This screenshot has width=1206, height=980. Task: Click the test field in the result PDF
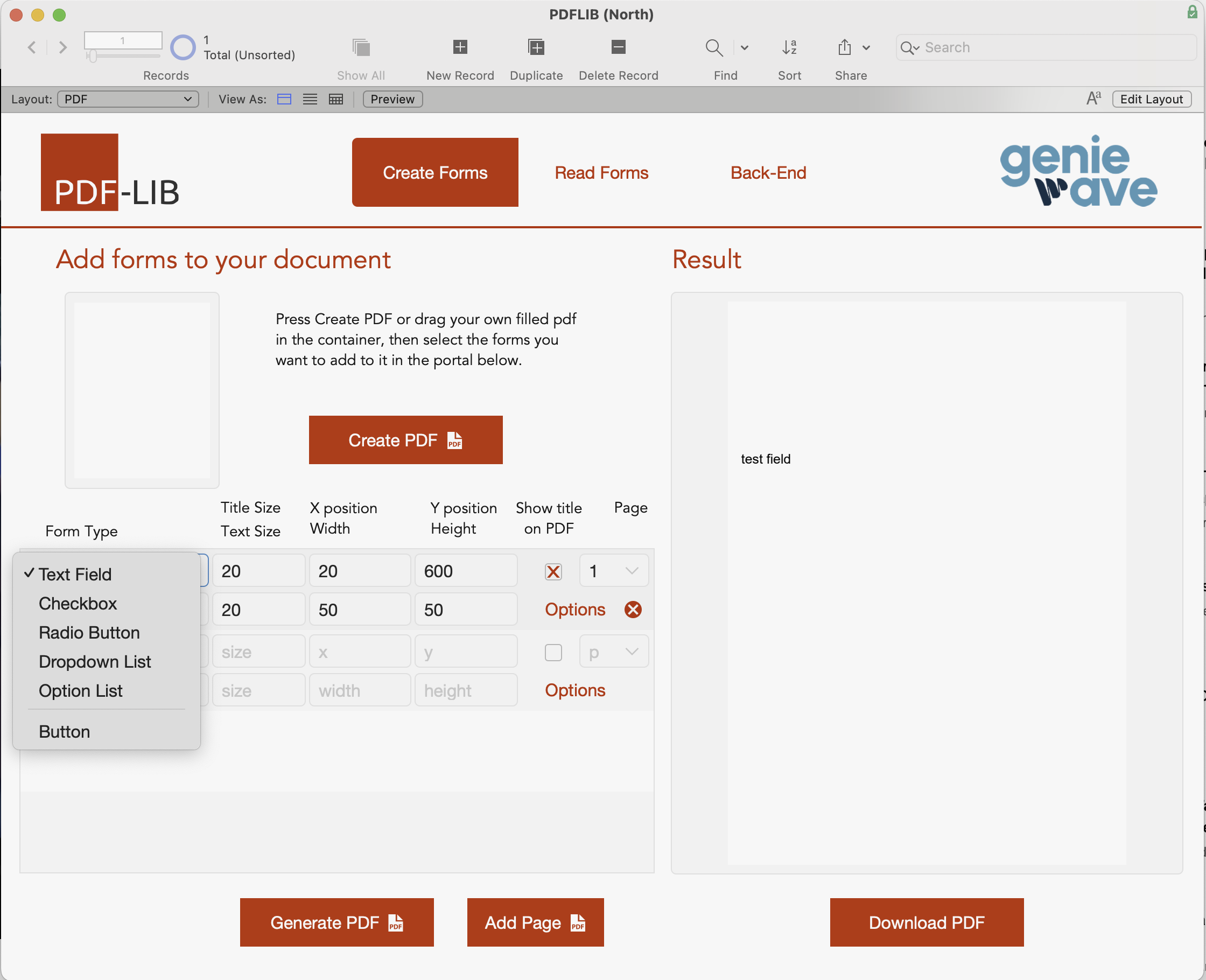click(766, 459)
